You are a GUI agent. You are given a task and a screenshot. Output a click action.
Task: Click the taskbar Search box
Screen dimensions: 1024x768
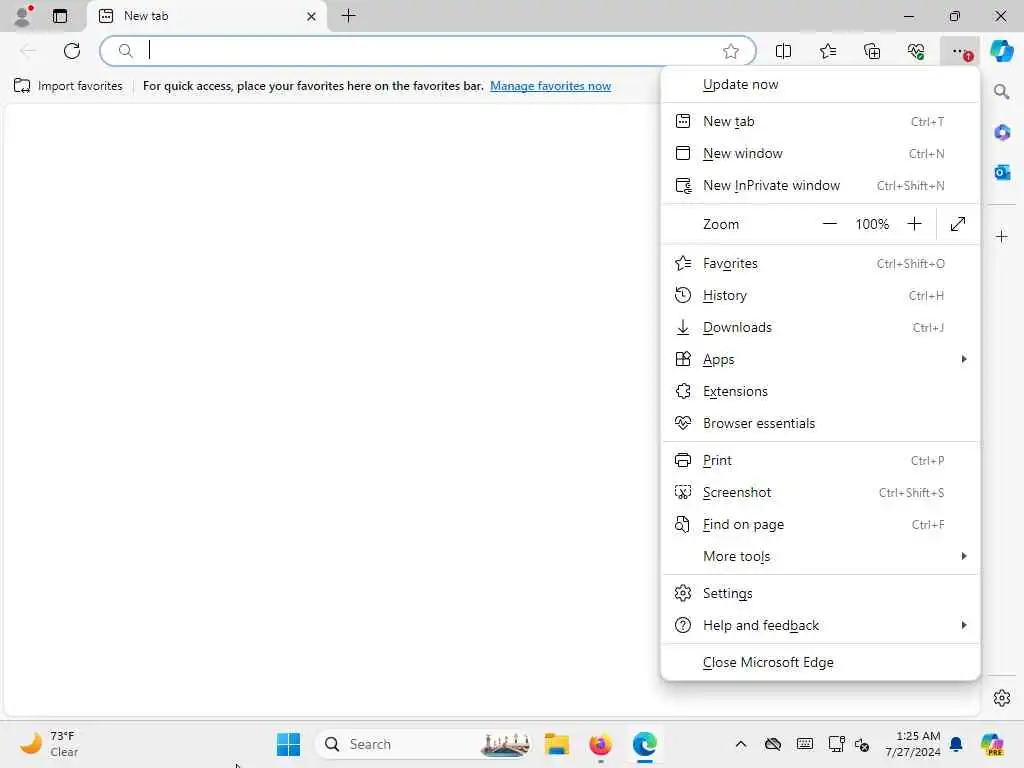[x=423, y=744]
